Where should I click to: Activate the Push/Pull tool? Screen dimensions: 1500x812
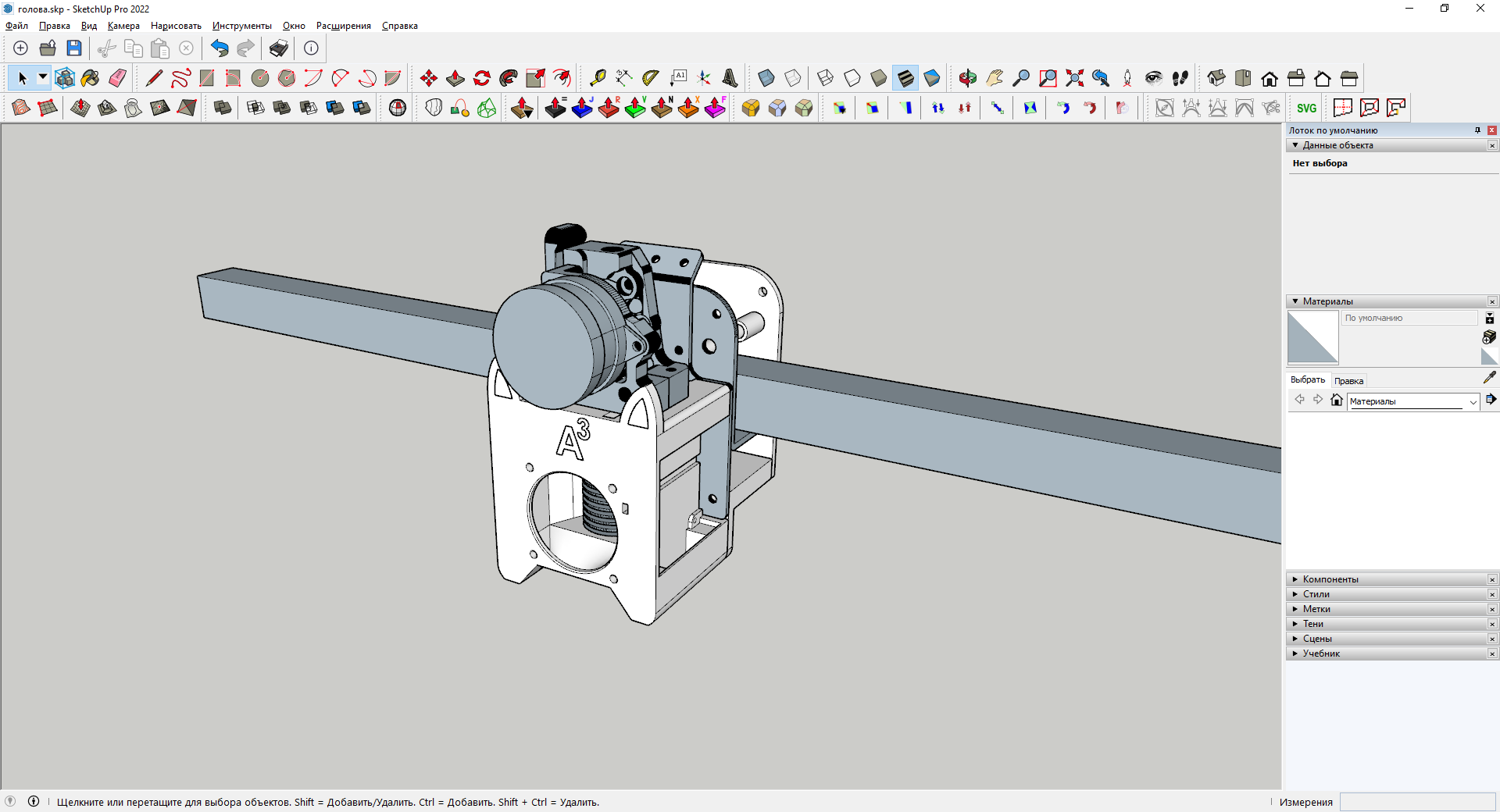[x=455, y=78]
